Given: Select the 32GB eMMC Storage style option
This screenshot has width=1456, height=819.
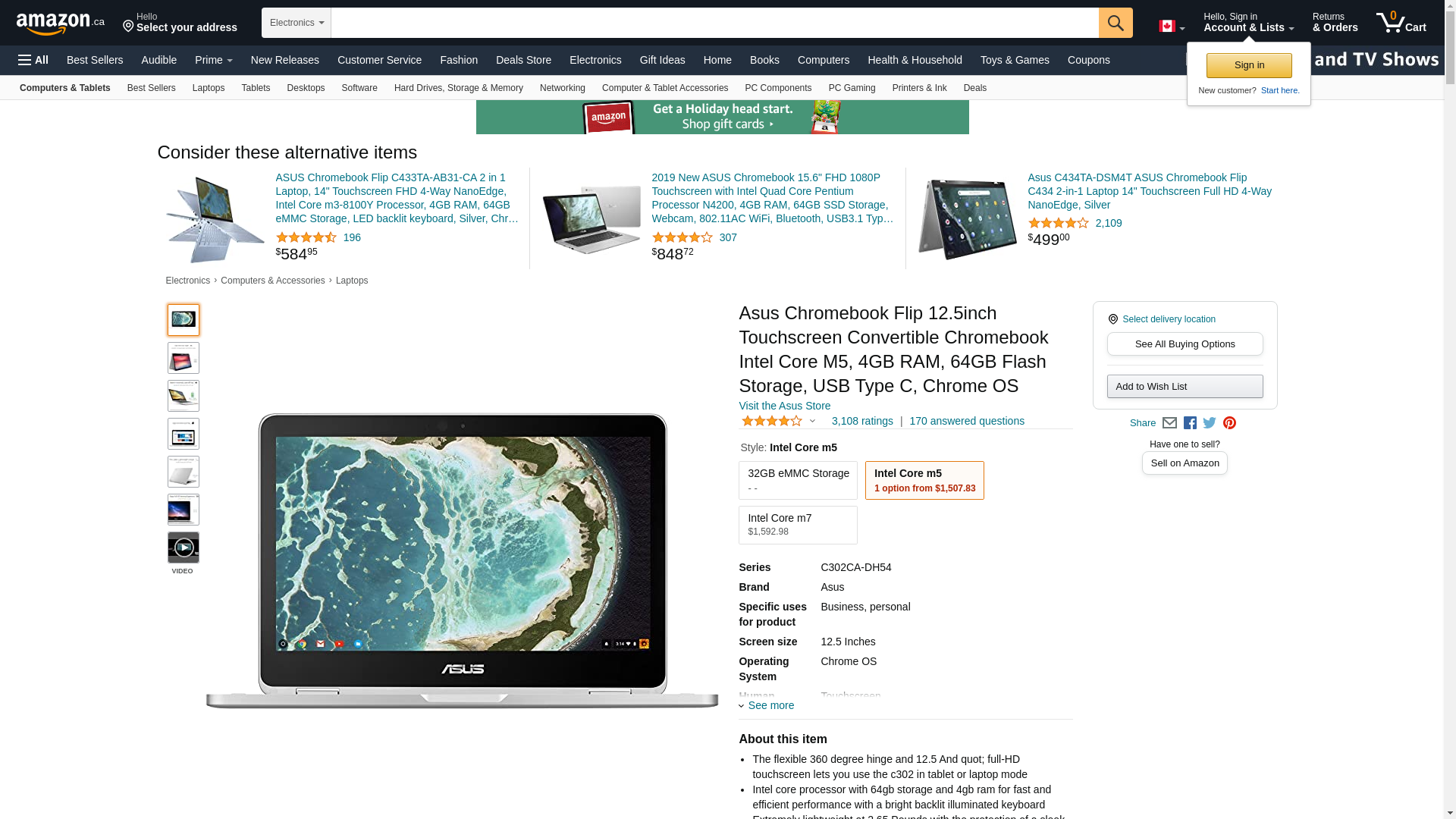Looking at the screenshot, I should click(798, 480).
